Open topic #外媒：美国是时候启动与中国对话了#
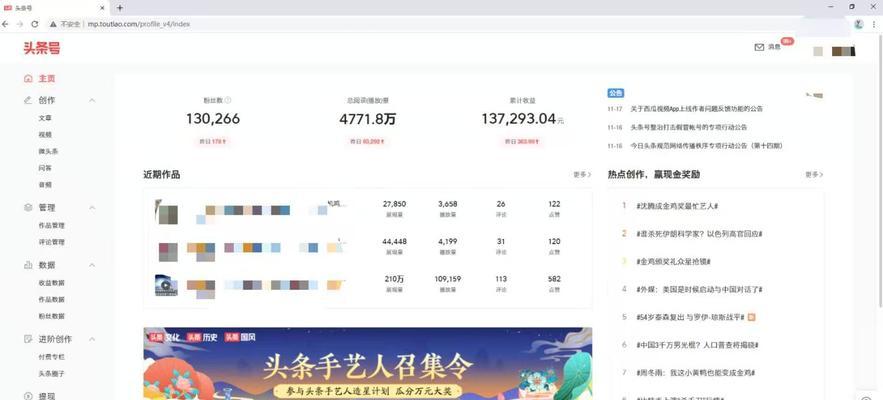 point(699,290)
